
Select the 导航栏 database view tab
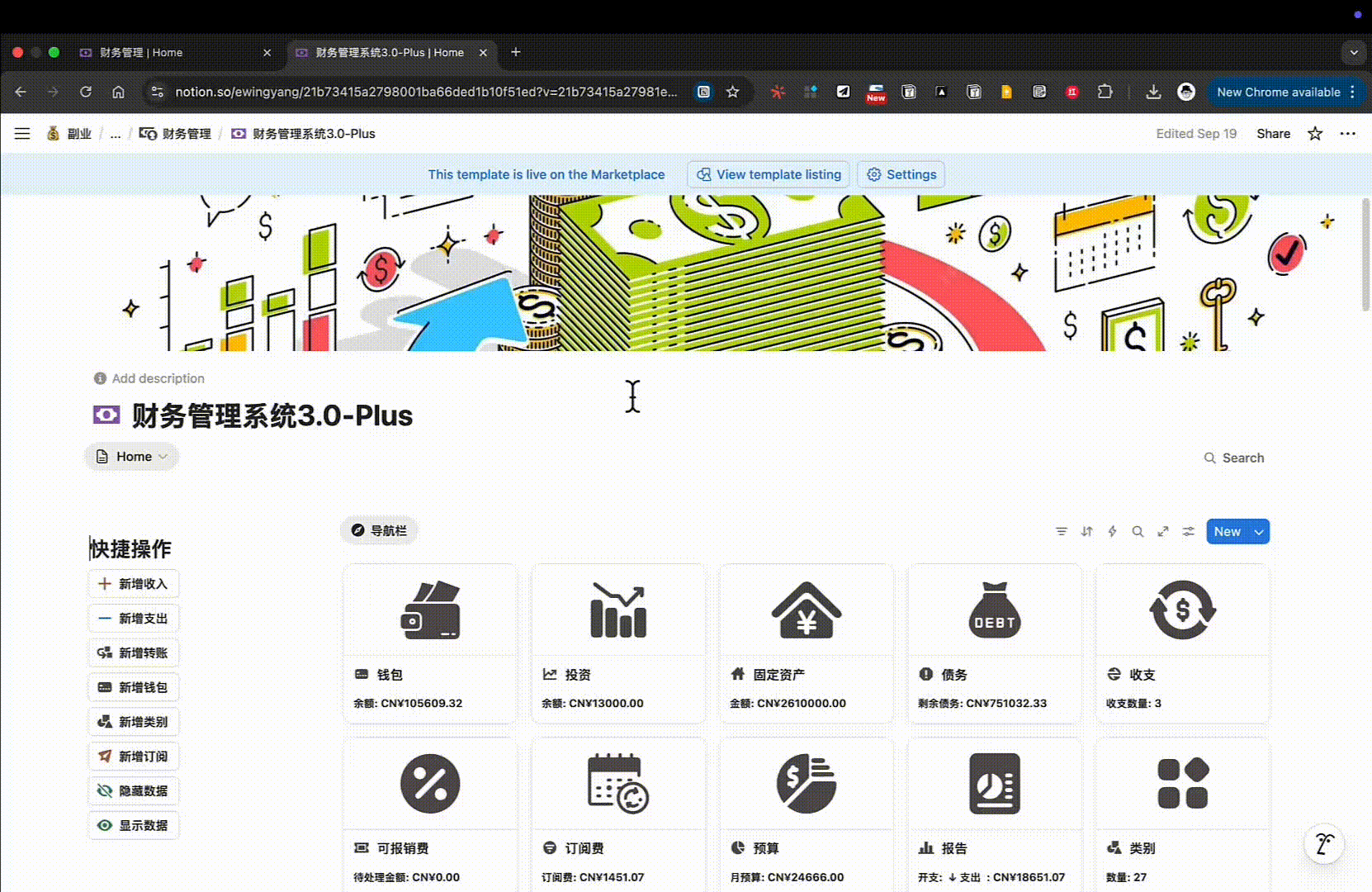pyautogui.click(x=379, y=531)
